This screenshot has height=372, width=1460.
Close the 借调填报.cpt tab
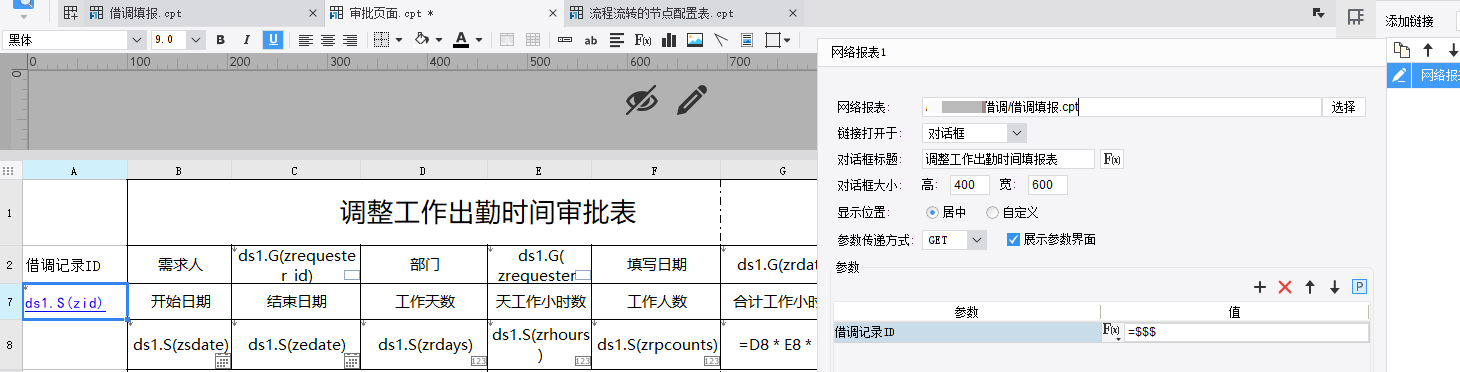click(313, 14)
